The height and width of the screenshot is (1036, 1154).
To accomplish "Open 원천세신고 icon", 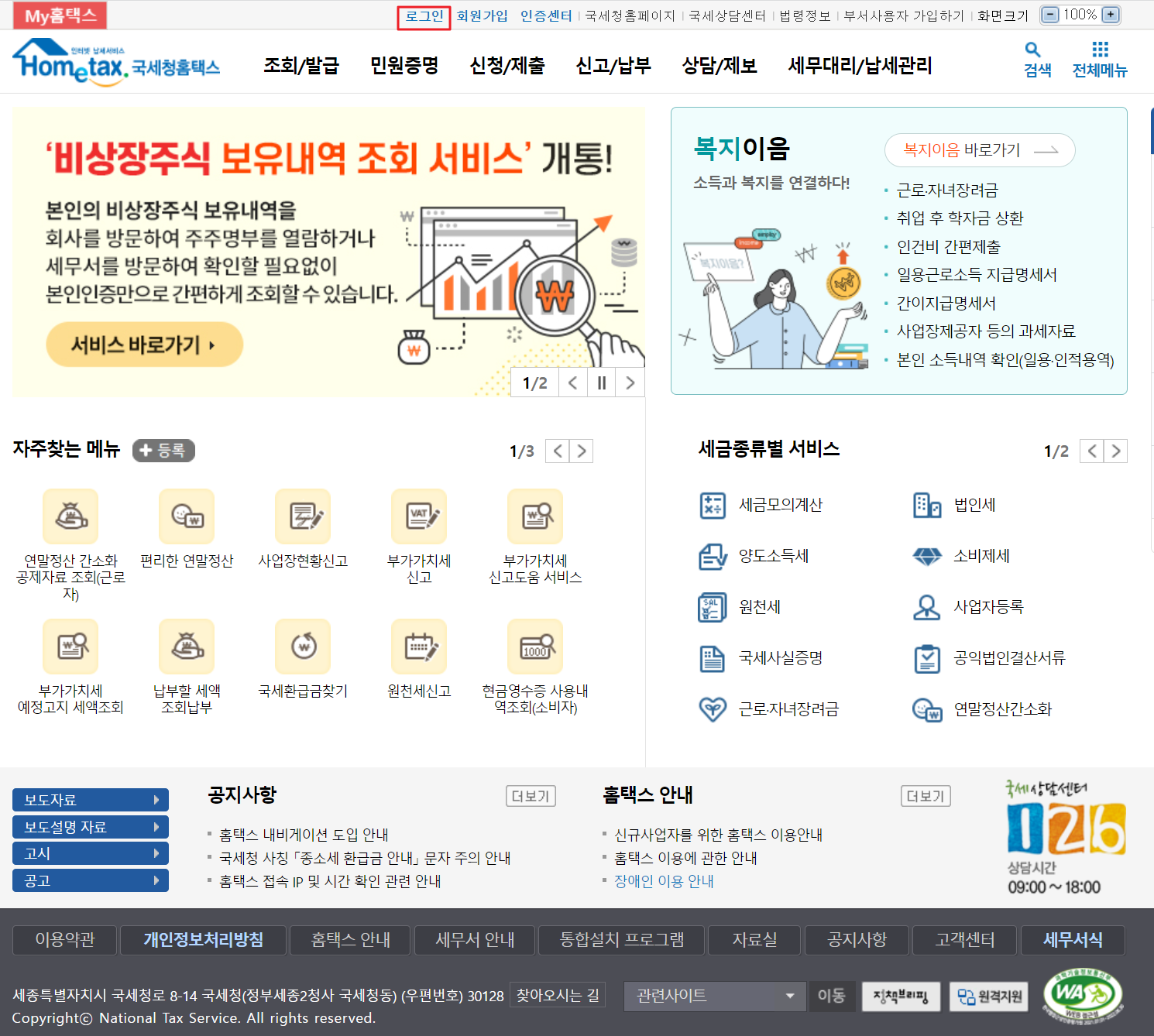I will point(419,646).
